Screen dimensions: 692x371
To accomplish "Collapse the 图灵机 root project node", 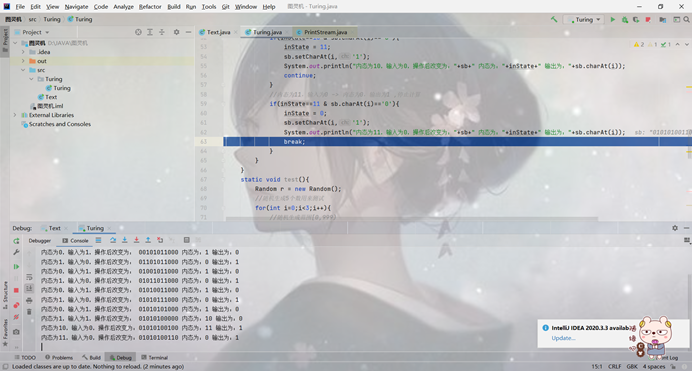I will (x=15, y=43).
